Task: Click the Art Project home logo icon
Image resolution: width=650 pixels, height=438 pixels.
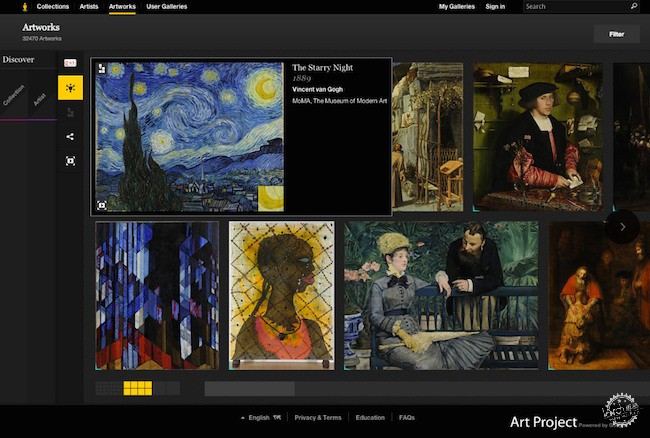Action: [x=25, y=7]
